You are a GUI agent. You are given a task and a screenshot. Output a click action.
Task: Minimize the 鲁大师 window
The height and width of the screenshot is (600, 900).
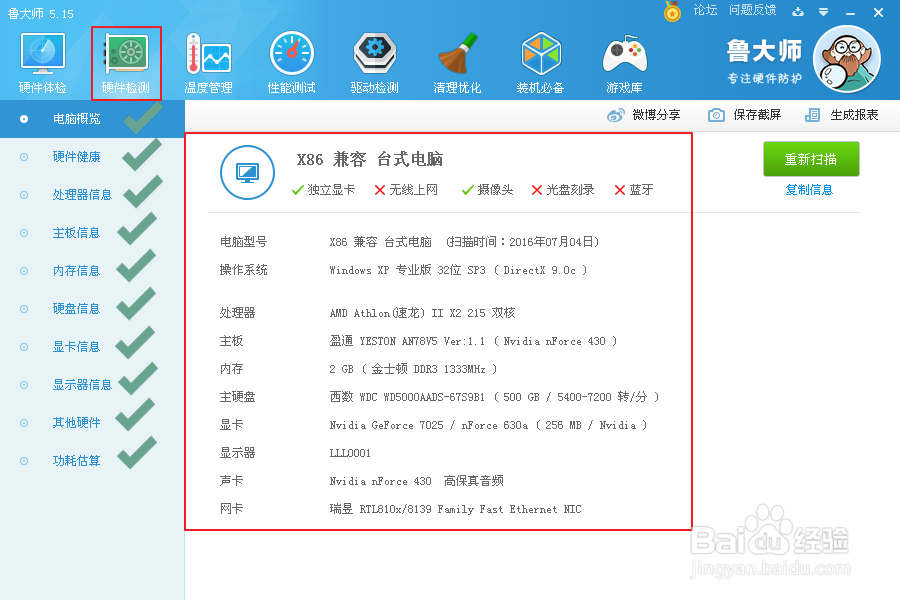(x=851, y=13)
